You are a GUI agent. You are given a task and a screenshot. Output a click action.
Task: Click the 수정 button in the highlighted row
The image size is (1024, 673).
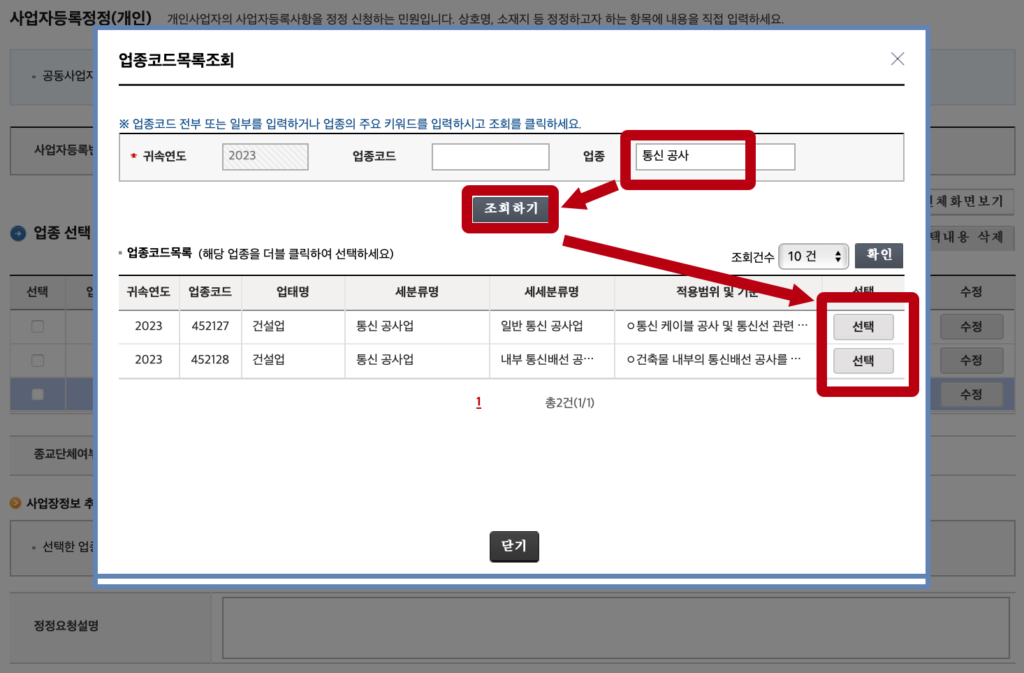(x=970, y=394)
